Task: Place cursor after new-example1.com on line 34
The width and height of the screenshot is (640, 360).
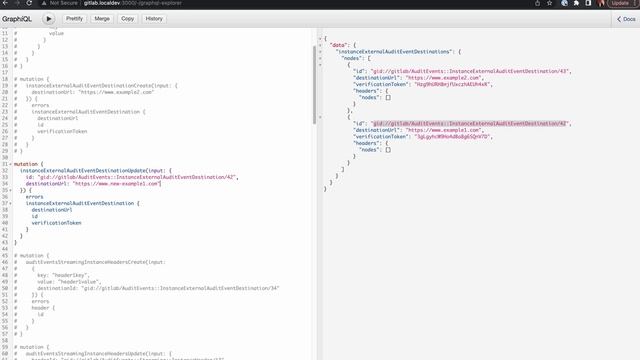Action: (161, 184)
